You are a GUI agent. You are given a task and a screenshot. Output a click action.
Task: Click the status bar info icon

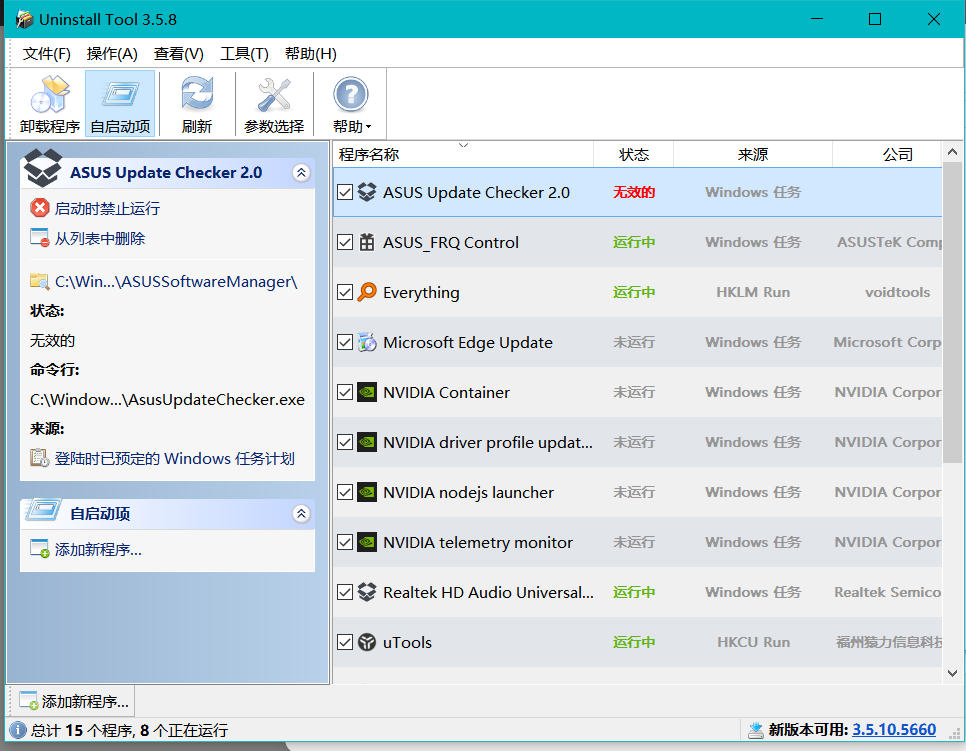18,730
